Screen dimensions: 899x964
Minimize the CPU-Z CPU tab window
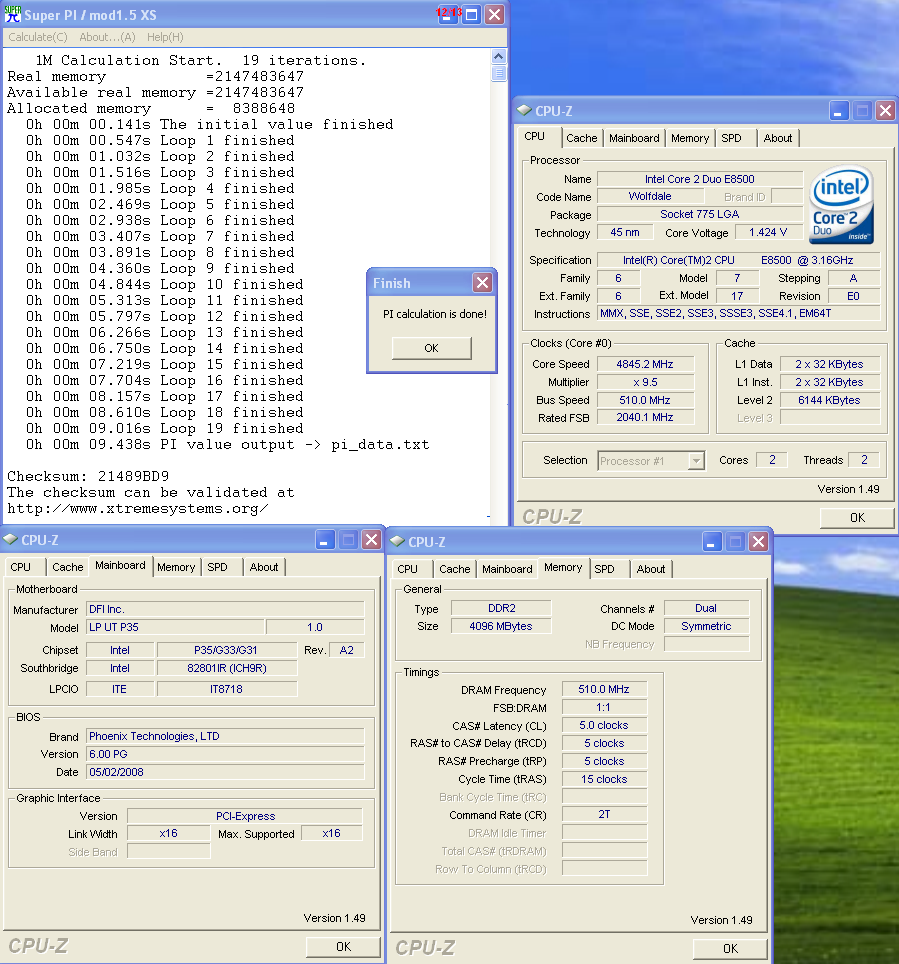tap(839, 111)
